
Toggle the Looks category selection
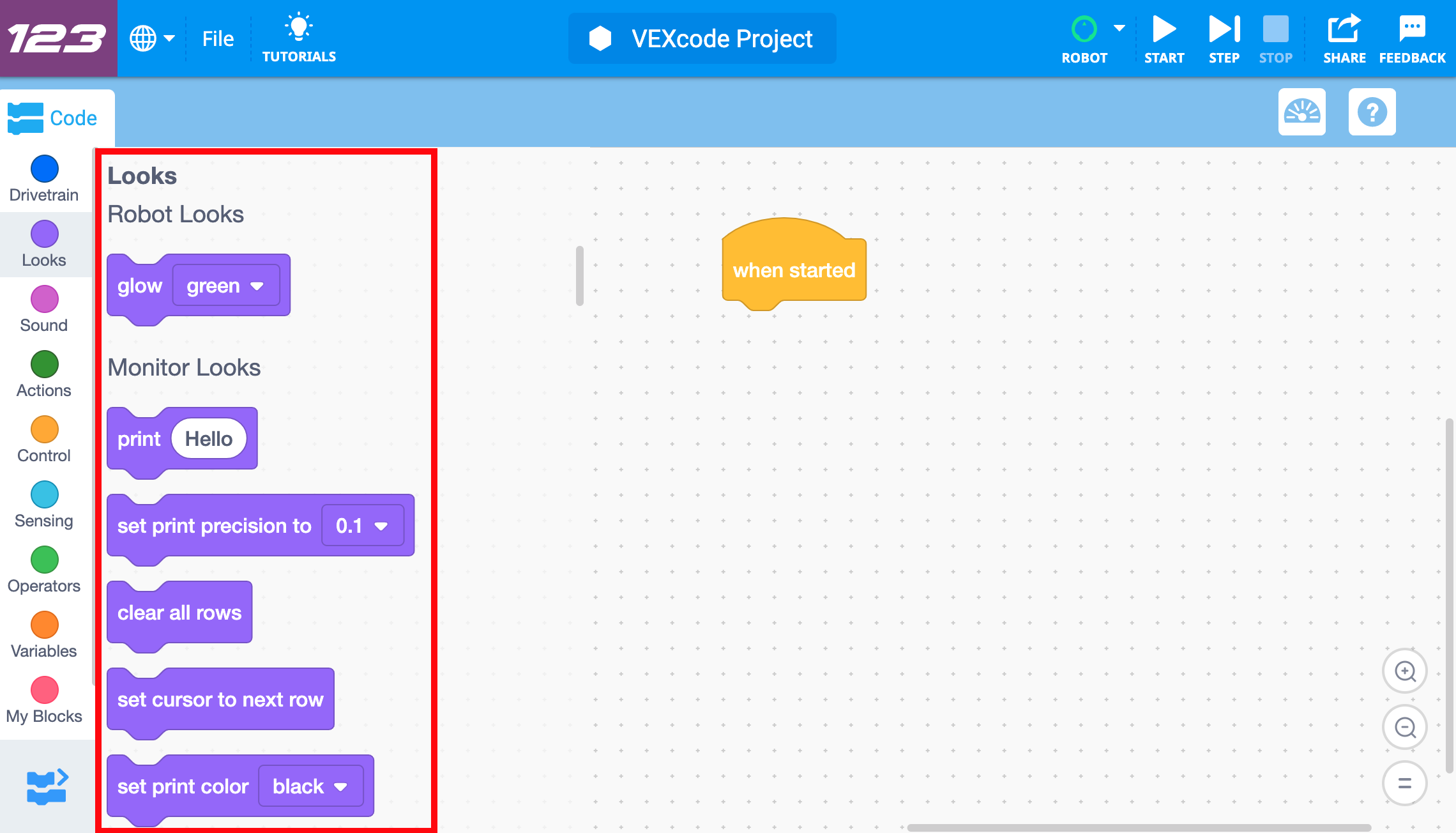coord(44,243)
